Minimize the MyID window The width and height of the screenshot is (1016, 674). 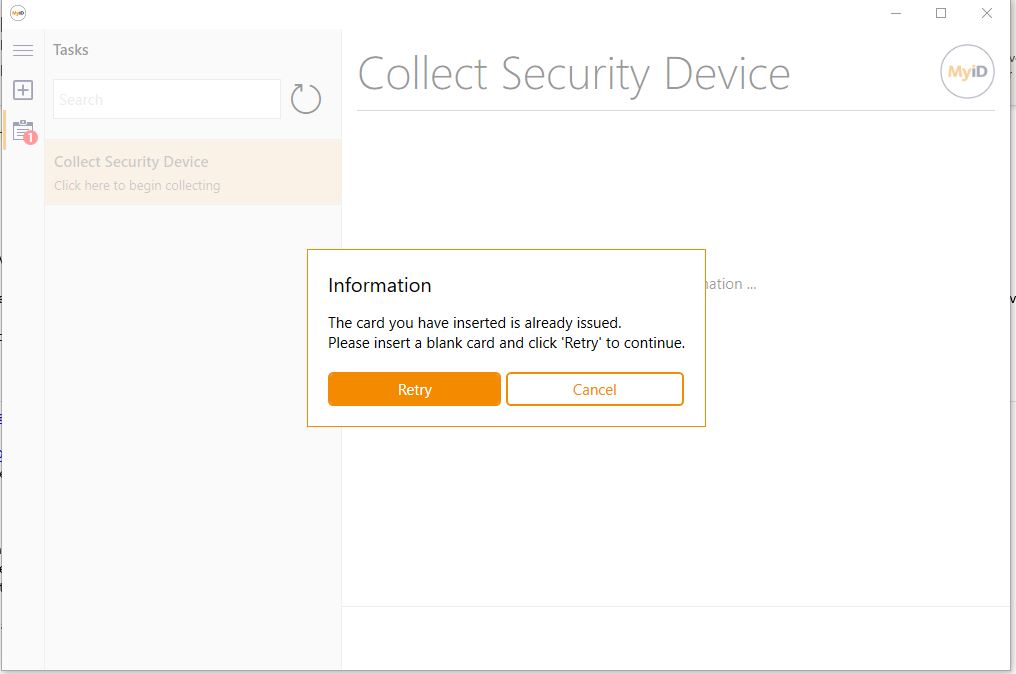point(896,13)
